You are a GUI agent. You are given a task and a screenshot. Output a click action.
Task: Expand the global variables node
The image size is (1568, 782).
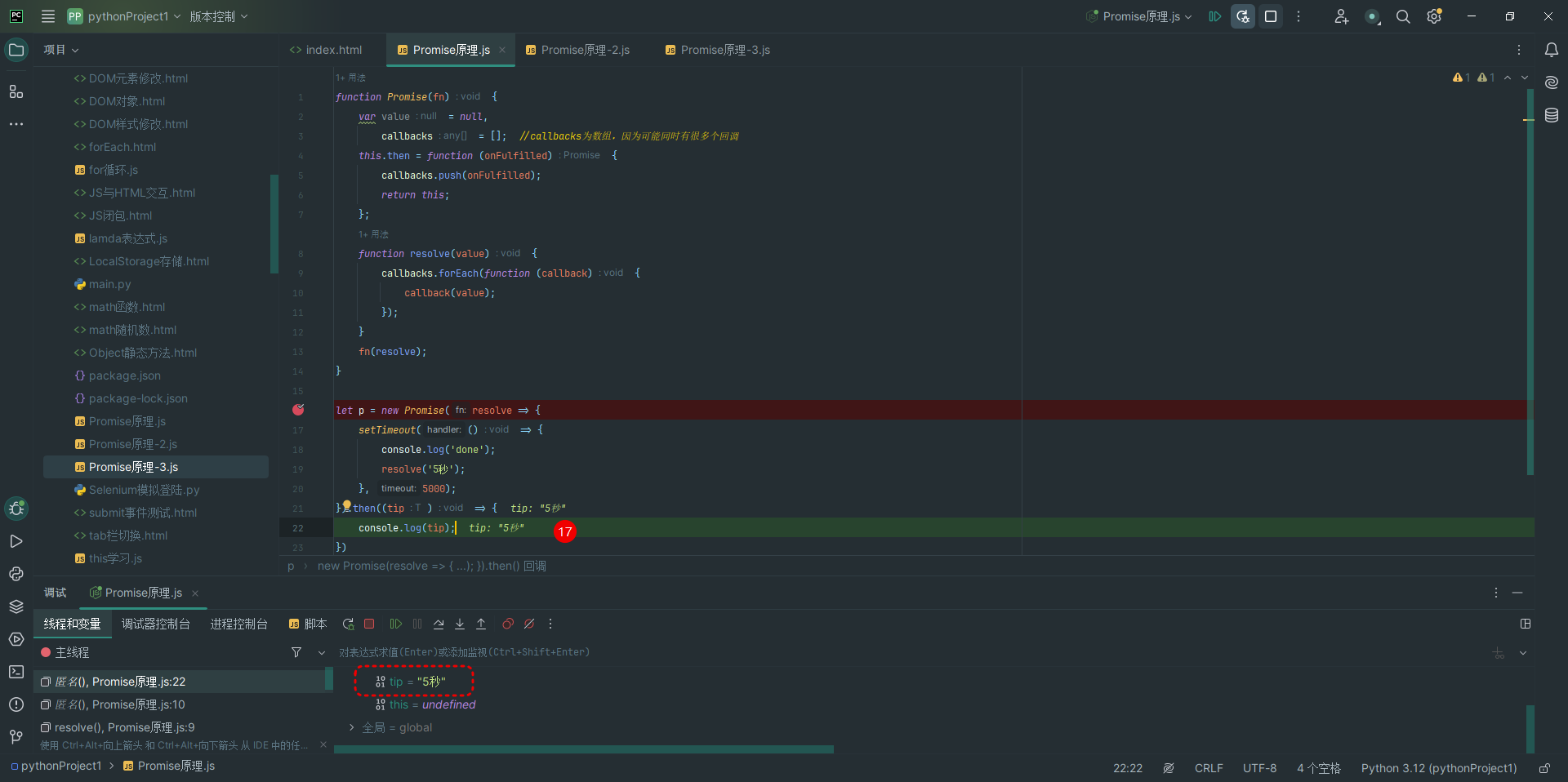(352, 727)
